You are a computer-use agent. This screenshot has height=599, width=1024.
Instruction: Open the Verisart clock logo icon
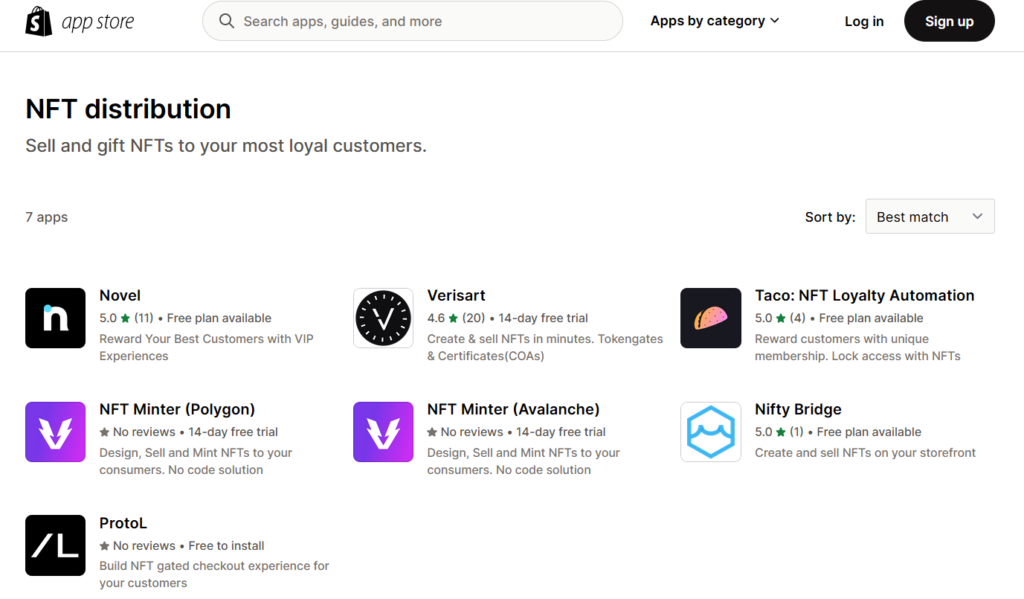[383, 318]
